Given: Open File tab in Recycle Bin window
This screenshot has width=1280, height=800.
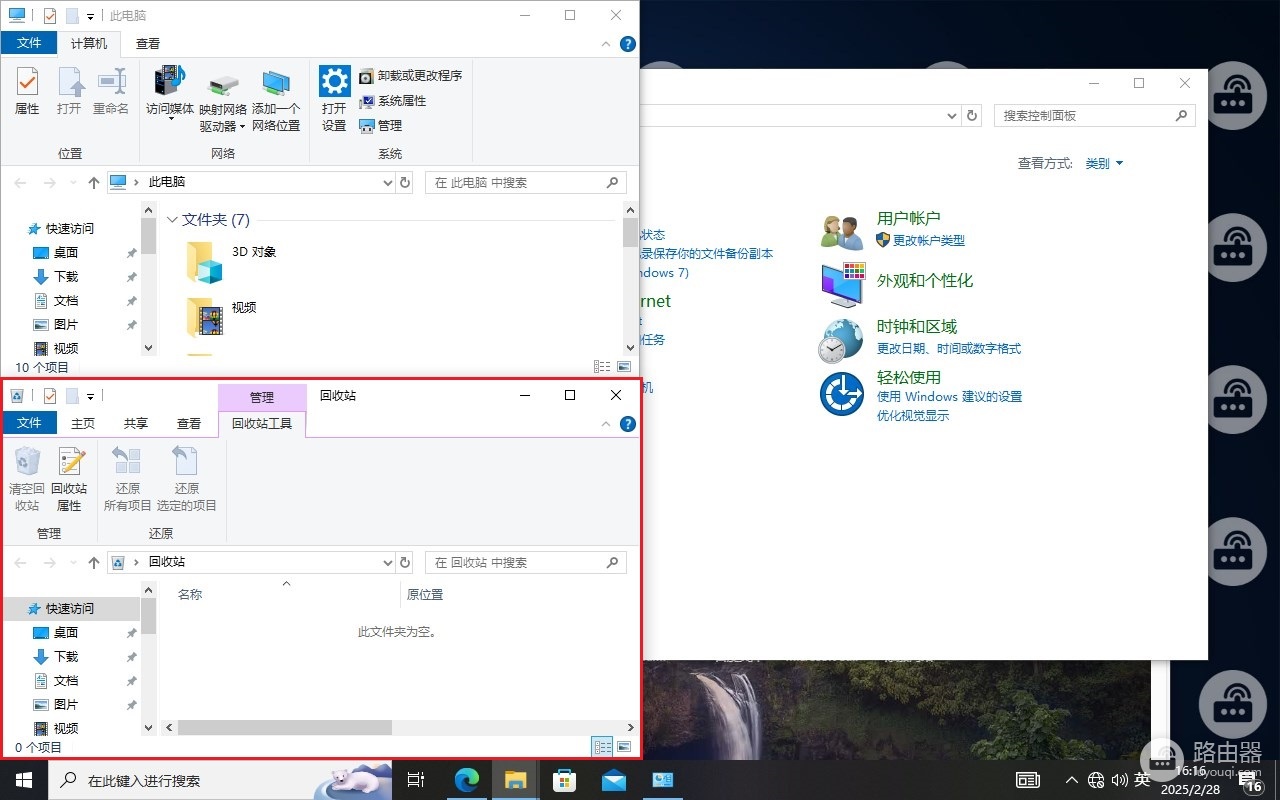Looking at the screenshot, I should (30, 423).
